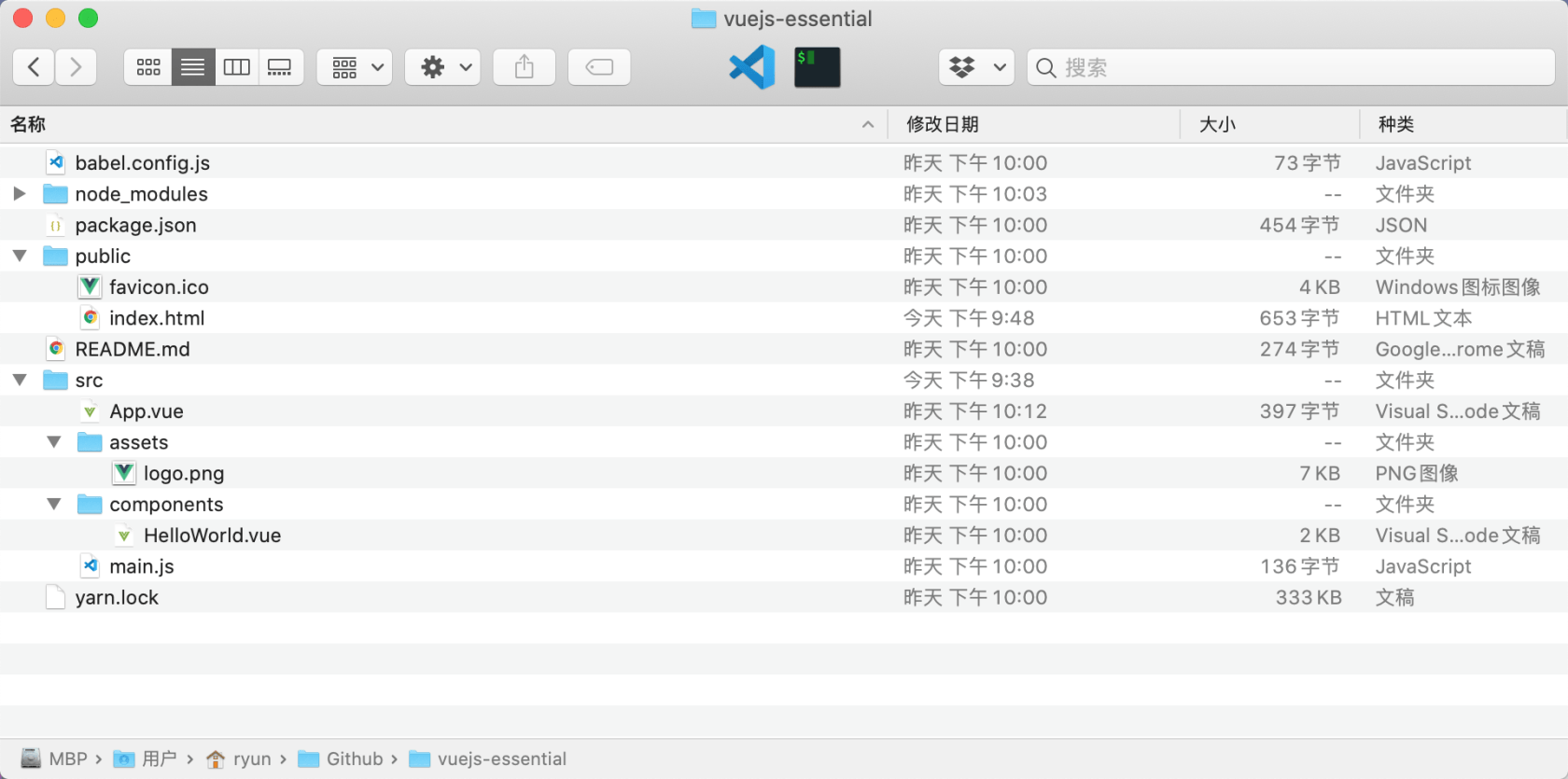This screenshot has width=1568, height=779.
Task: Select the assets folder icon
Action: (90, 442)
